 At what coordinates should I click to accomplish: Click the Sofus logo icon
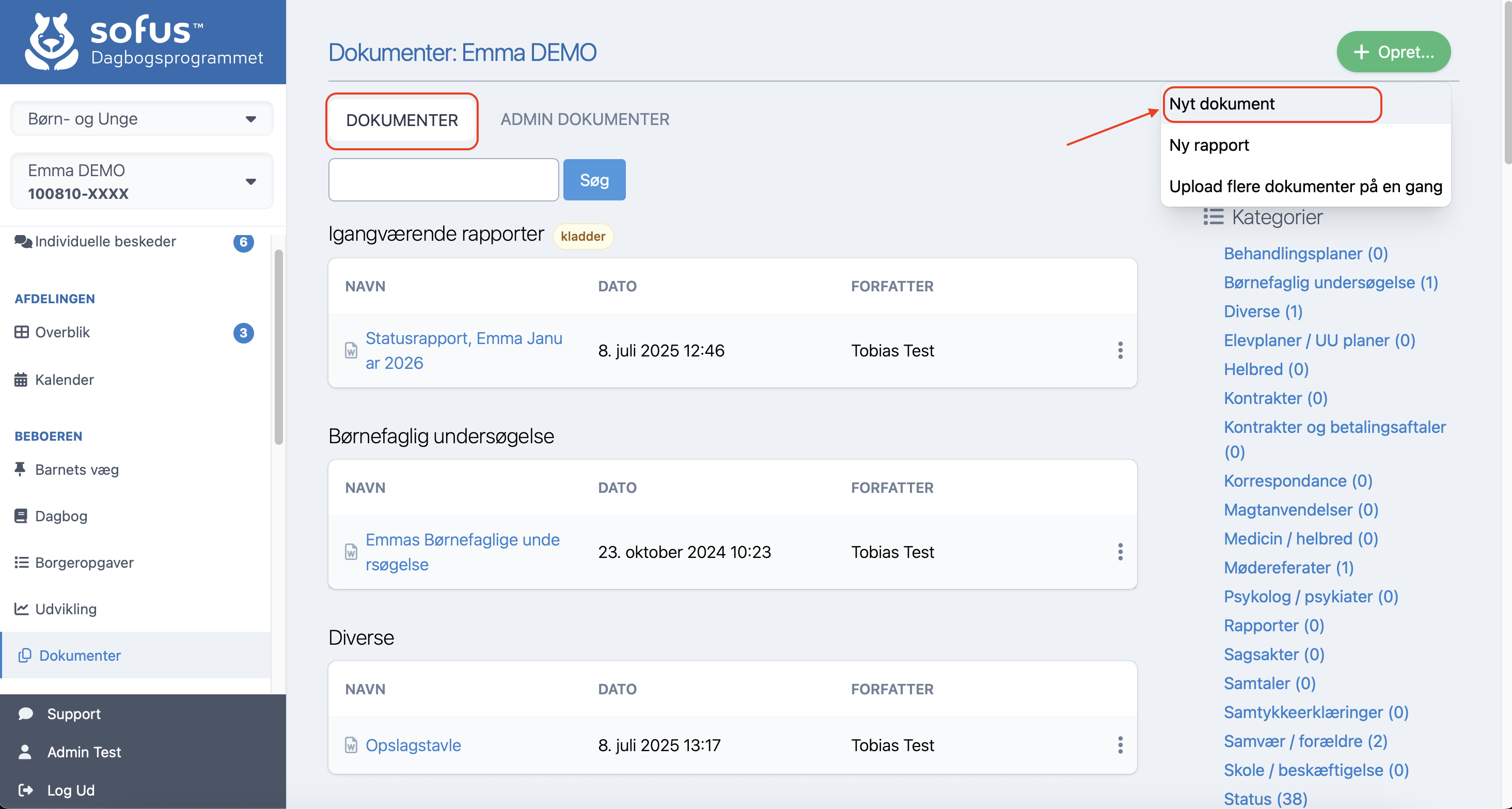[52, 41]
